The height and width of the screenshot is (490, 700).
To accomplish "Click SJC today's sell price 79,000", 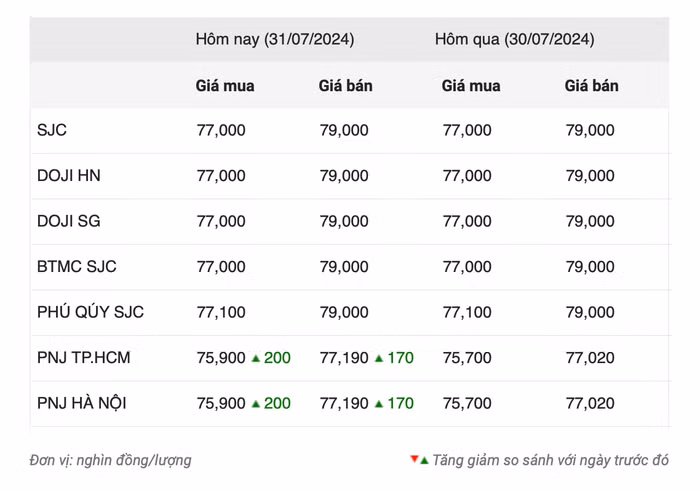I will 344,130.
